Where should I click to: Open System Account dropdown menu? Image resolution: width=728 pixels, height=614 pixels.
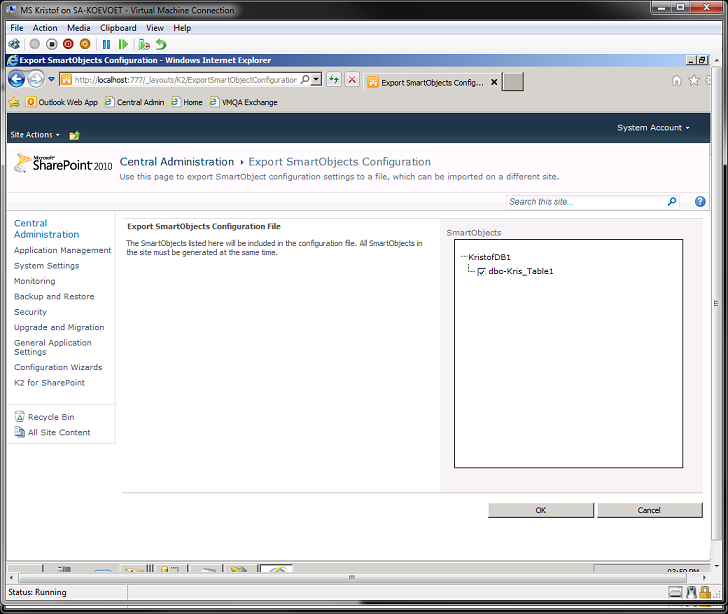coord(653,128)
